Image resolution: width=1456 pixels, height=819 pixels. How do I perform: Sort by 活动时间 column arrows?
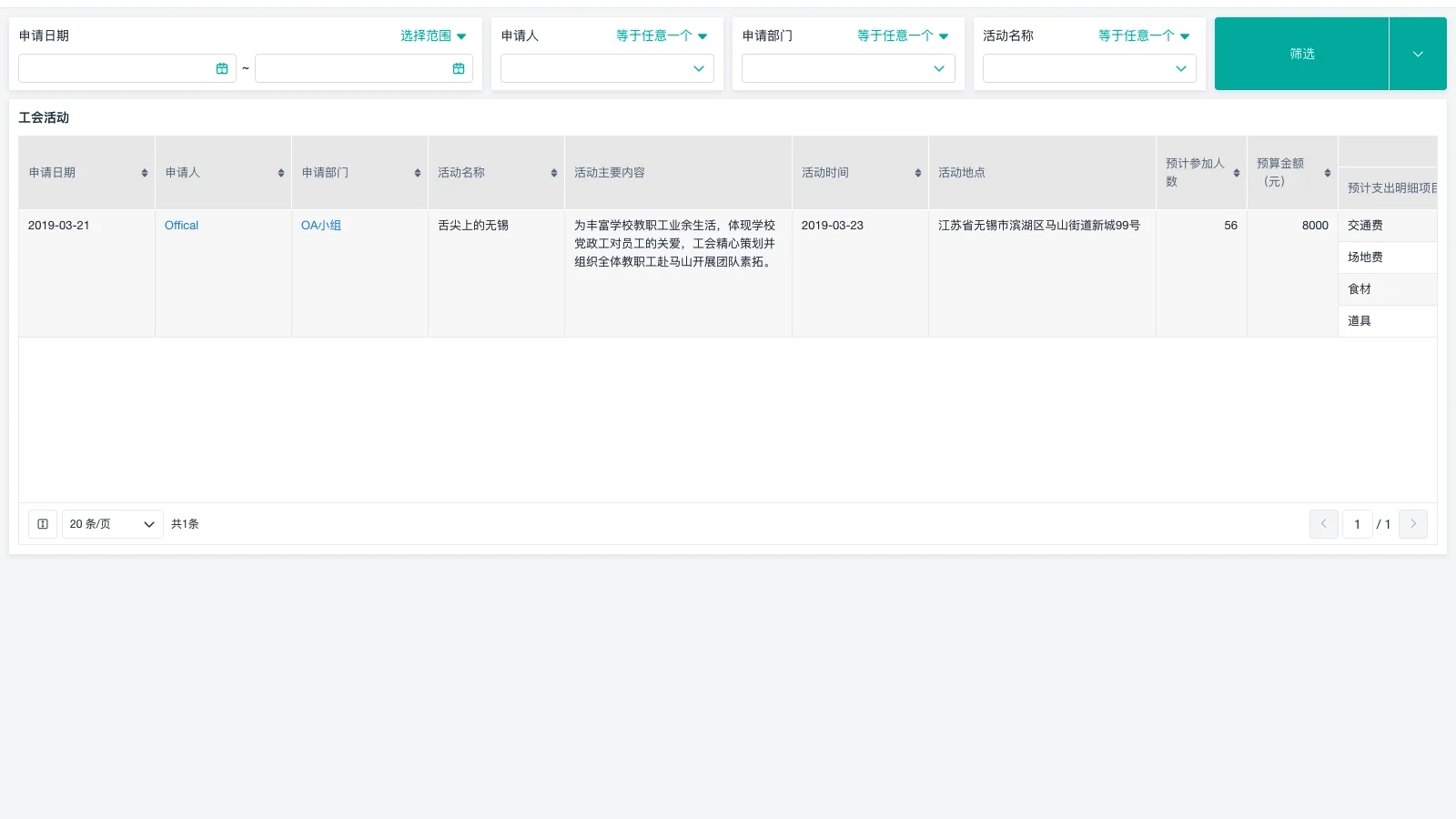point(918,173)
